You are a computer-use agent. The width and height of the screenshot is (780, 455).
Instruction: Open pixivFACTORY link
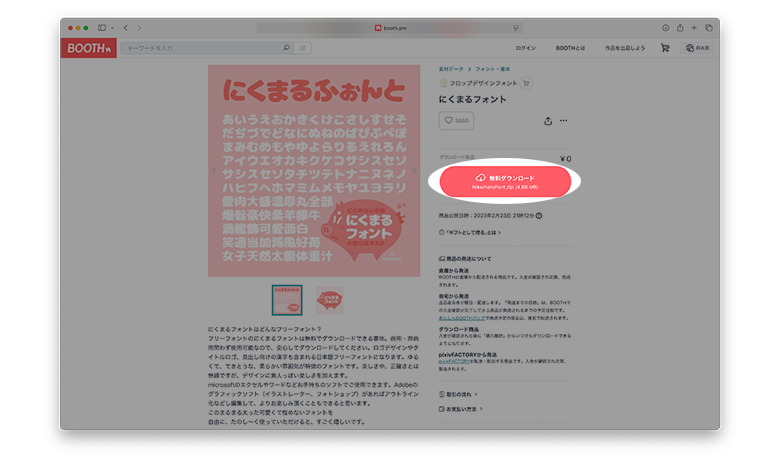[454, 361]
